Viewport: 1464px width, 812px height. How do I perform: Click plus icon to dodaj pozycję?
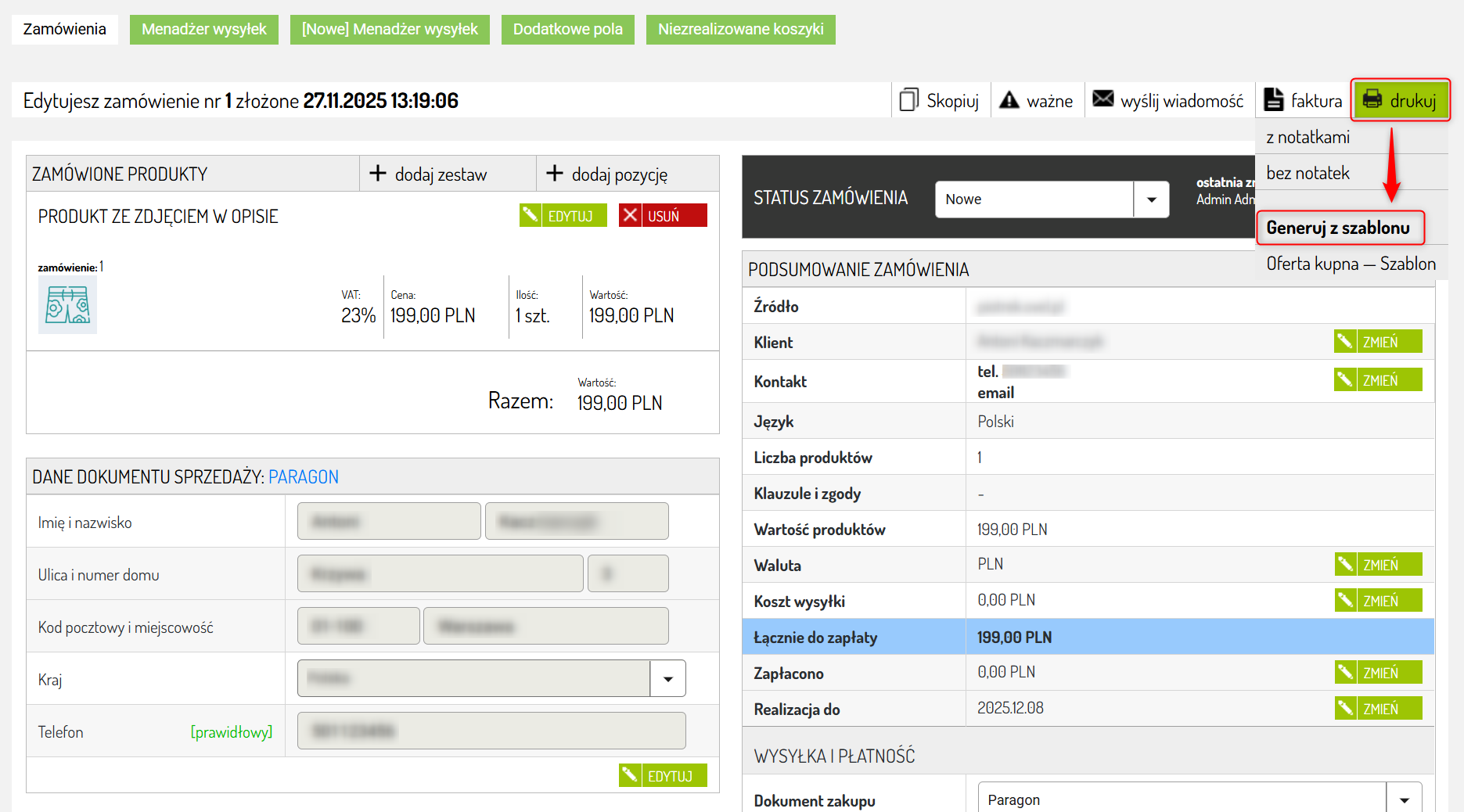[x=555, y=174]
